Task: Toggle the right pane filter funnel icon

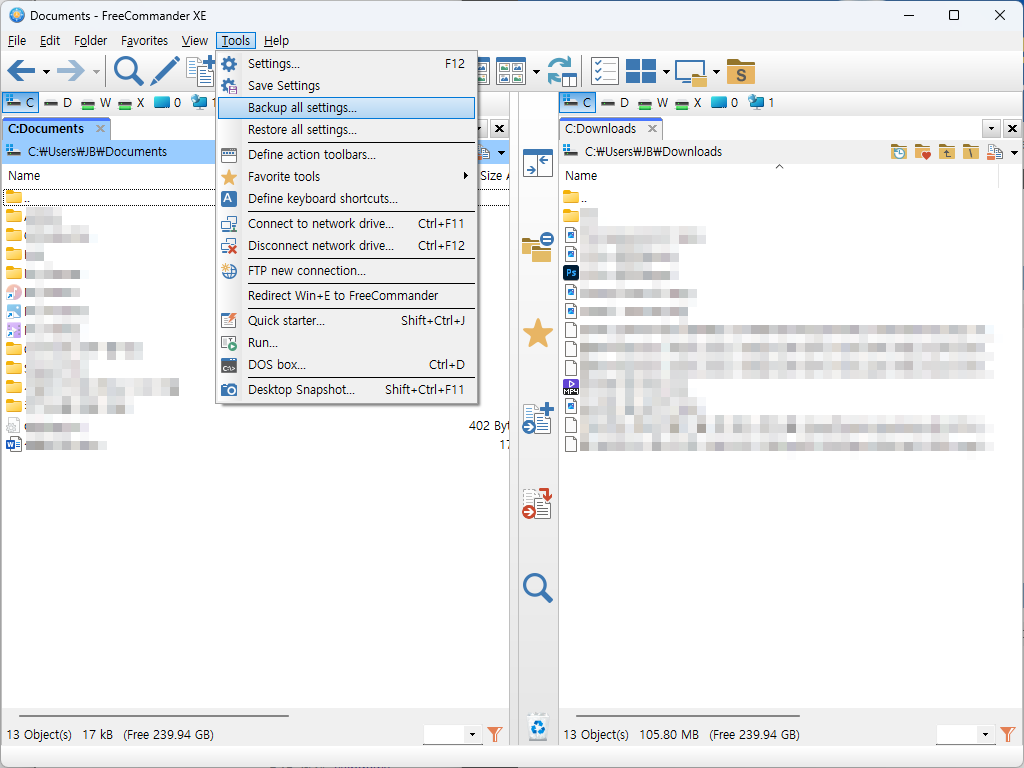Action: [x=1008, y=735]
